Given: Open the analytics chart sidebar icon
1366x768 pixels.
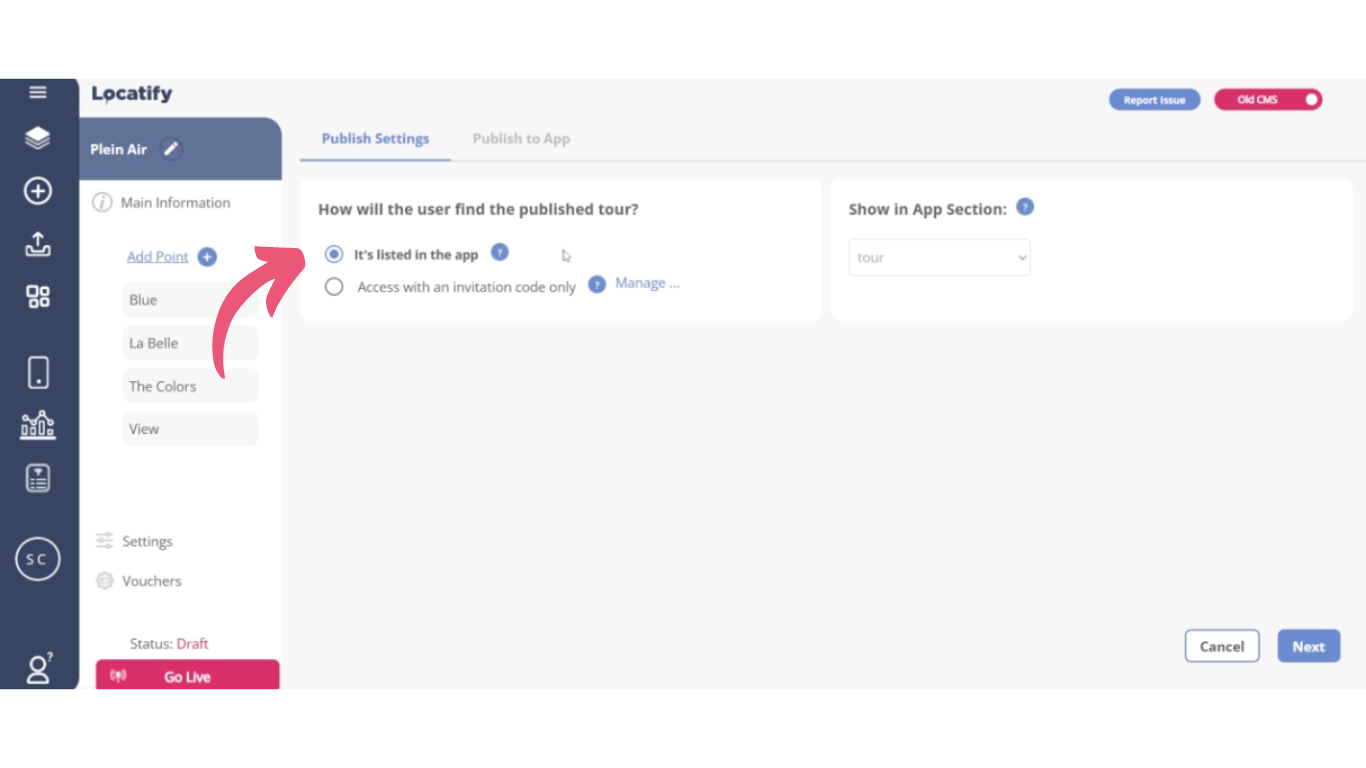Looking at the screenshot, I should pyautogui.click(x=38, y=425).
